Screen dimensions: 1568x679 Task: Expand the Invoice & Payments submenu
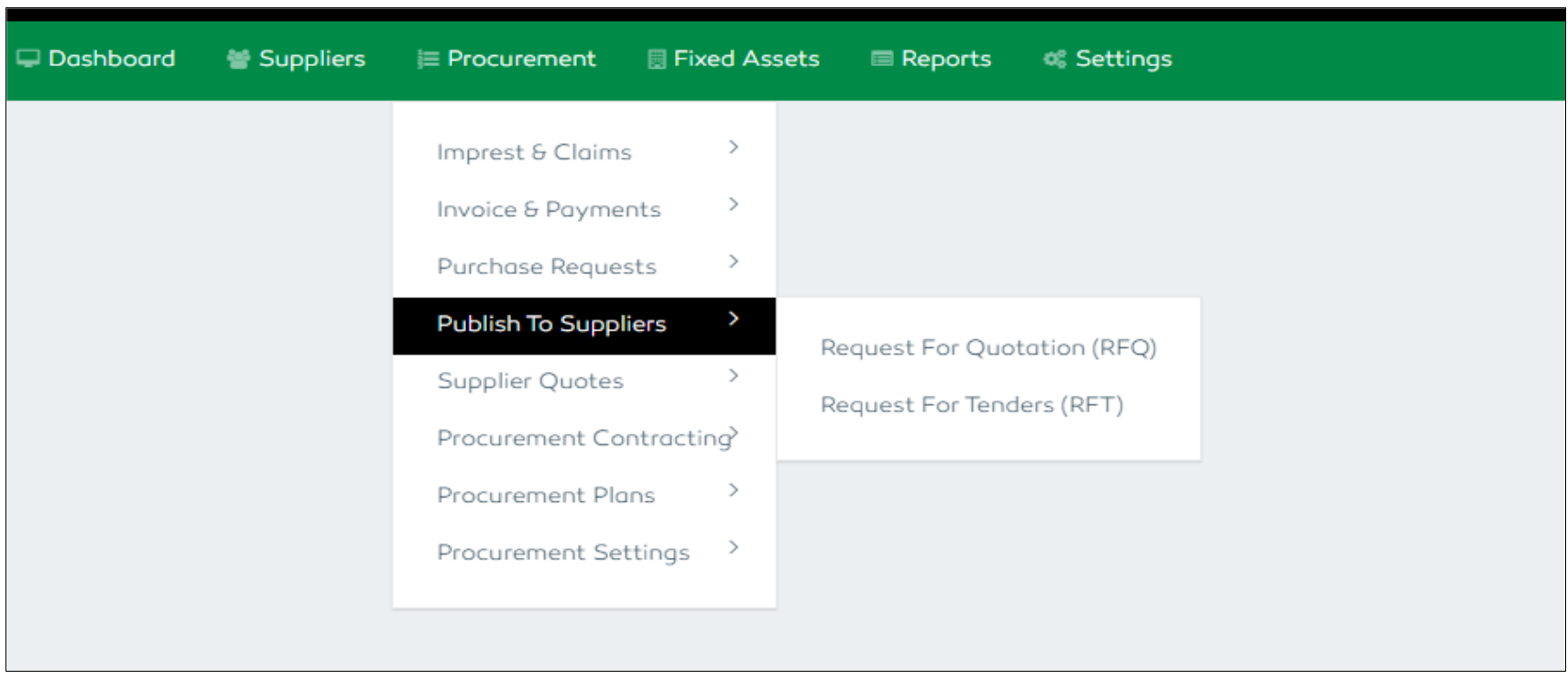(733, 205)
